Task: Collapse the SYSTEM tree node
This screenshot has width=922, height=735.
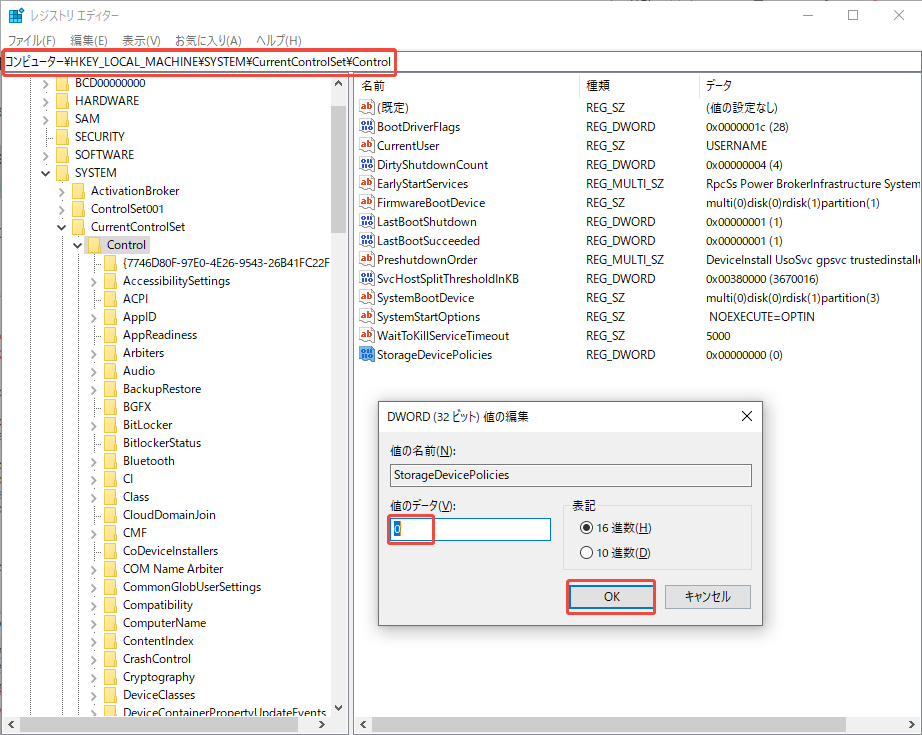Action: tap(46, 173)
